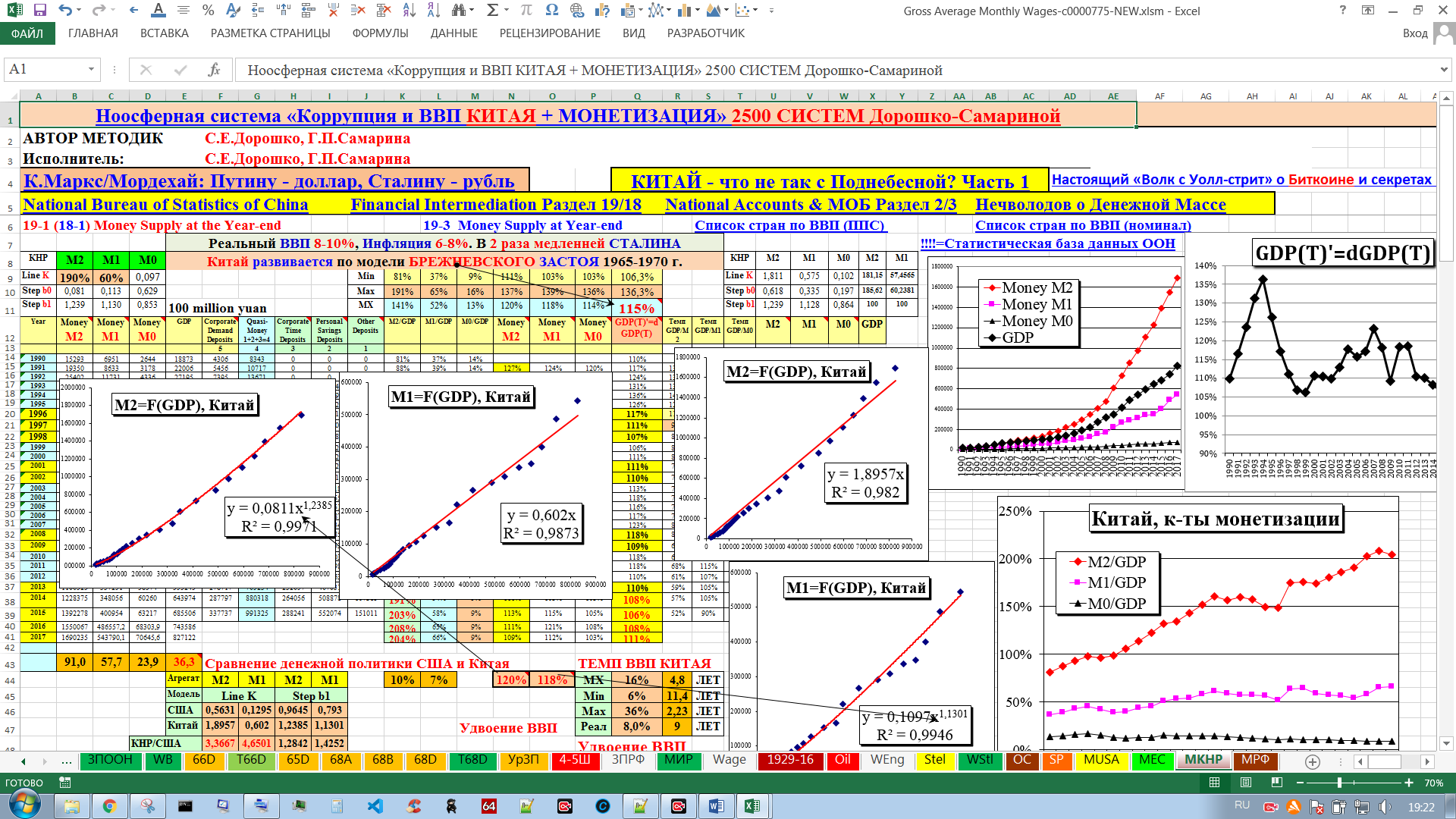1456x819 pixels.
Task: Open the Customize Quick Access Toolbar dropdown
Action: tap(771, 11)
